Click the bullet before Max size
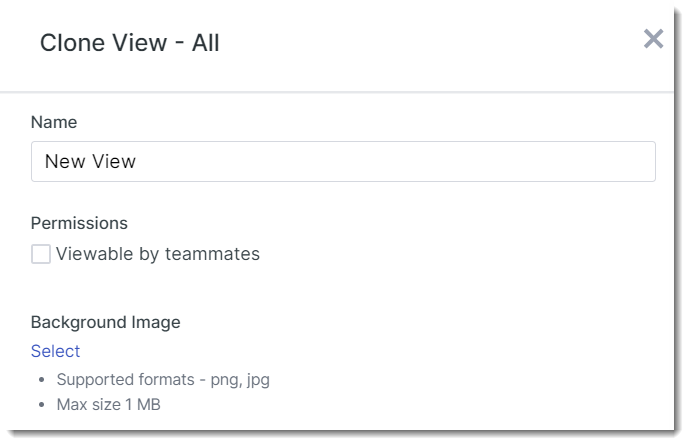Image resolution: width=689 pixels, height=445 pixels. click(41, 405)
